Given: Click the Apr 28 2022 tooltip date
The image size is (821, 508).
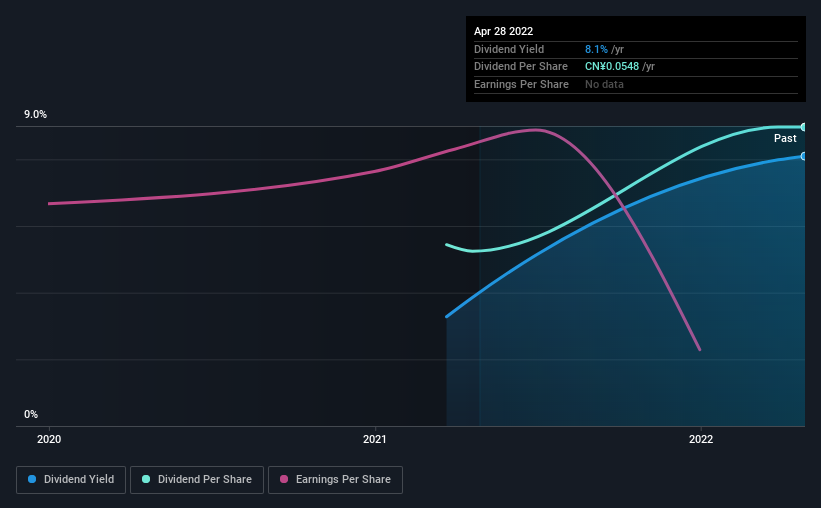Looking at the screenshot, I should pyautogui.click(x=503, y=31).
